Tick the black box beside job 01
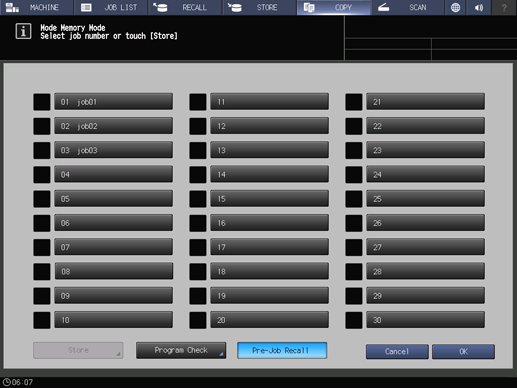Screen dimensions: 517x388 tap(42, 102)
